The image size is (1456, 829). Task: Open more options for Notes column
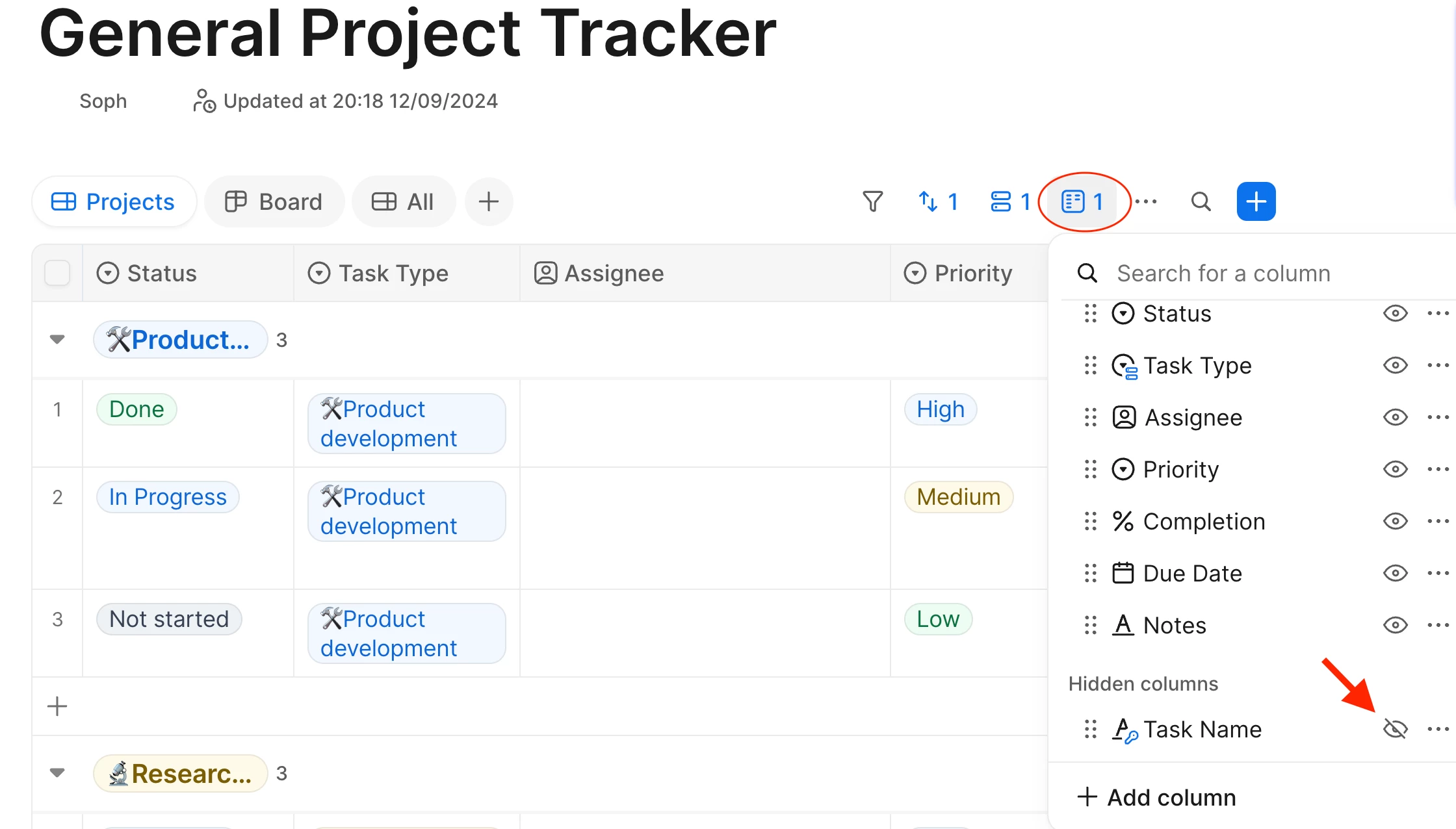tap(1437, 625)
